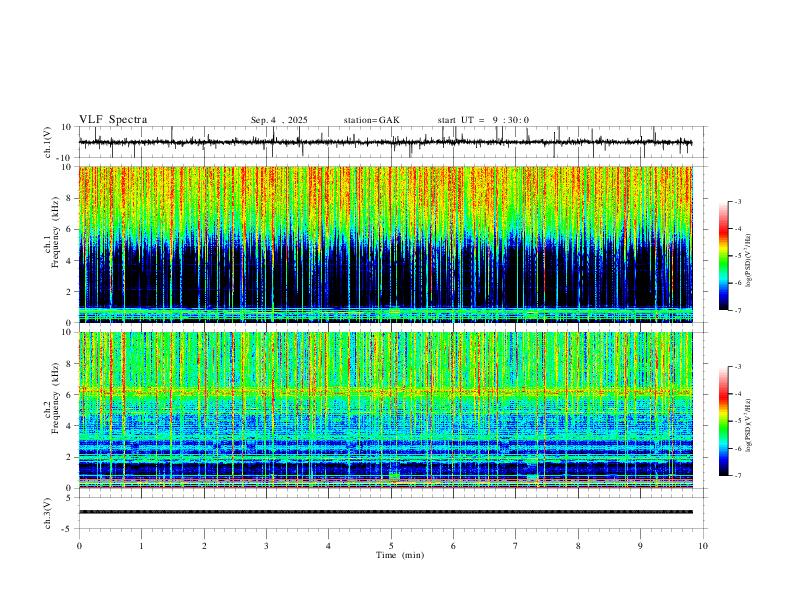Click the "-4" label on ch.2 colorbar

click(x=738, y=394)
